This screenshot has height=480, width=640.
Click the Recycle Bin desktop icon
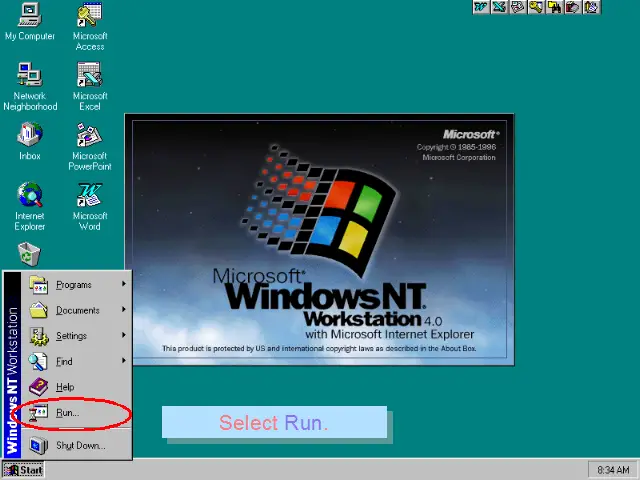coord(29,254)
